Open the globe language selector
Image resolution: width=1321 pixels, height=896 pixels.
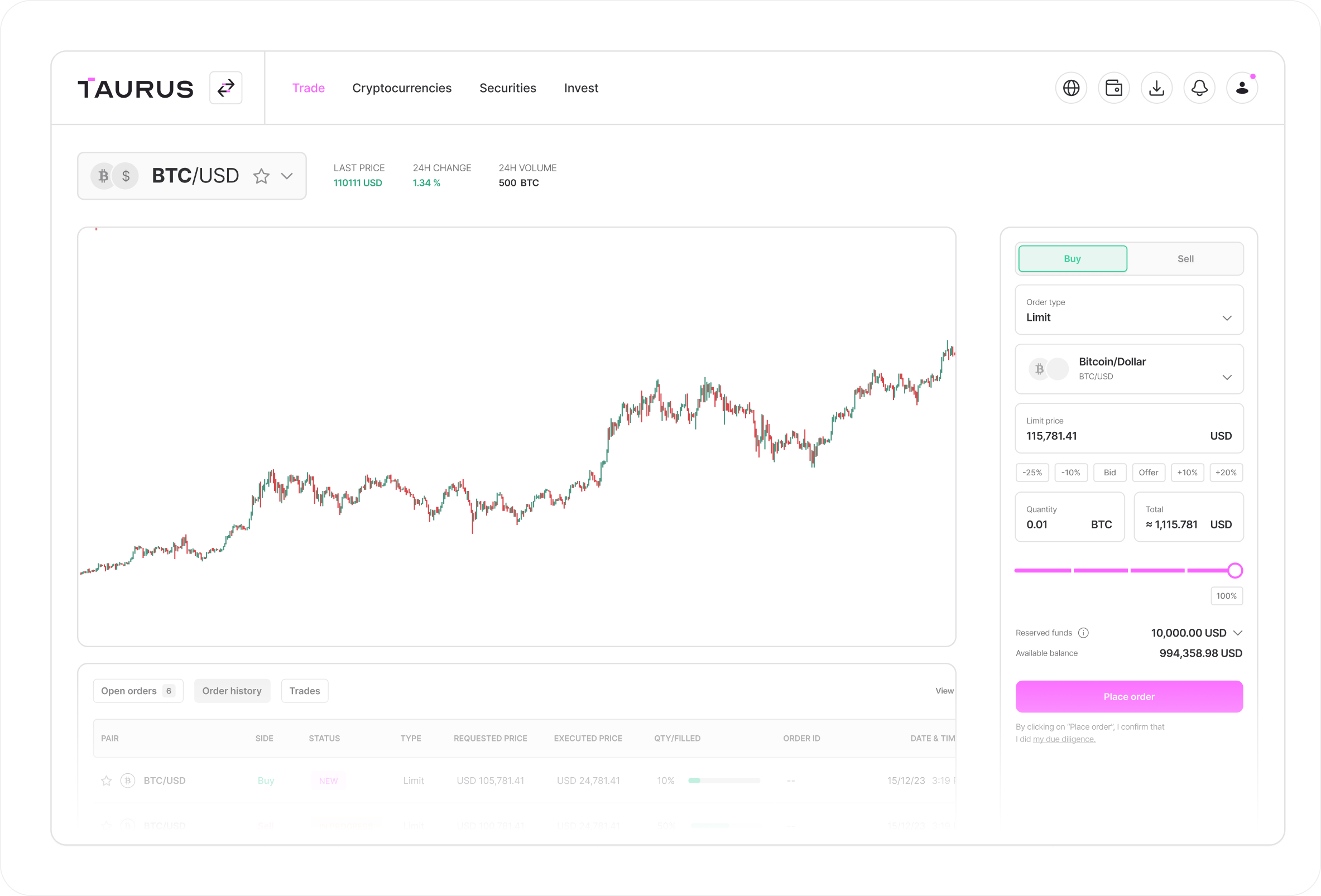[1071, 88]
